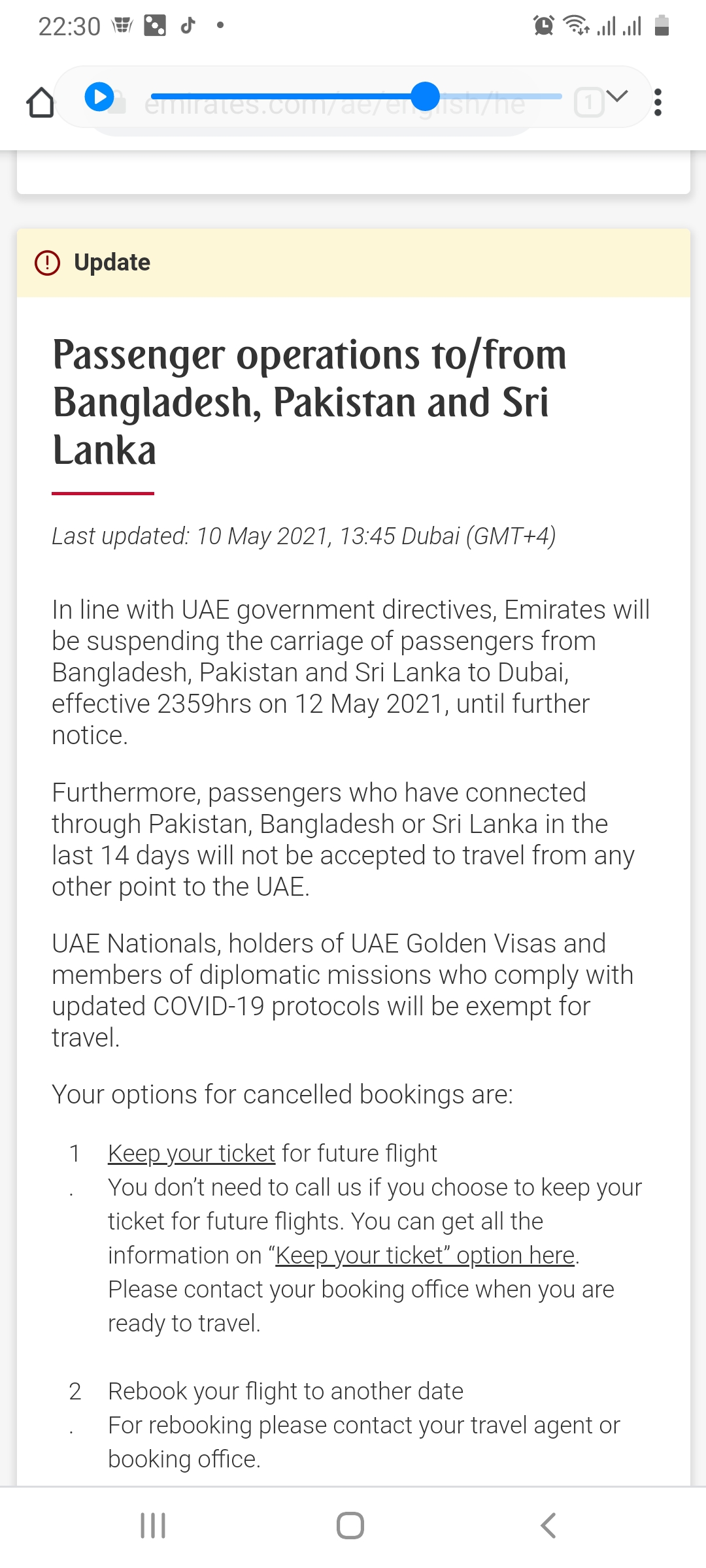Tap the browser home icon
Screen dimensions: 706x1568
pyautogui.click(x=41, y=103)
